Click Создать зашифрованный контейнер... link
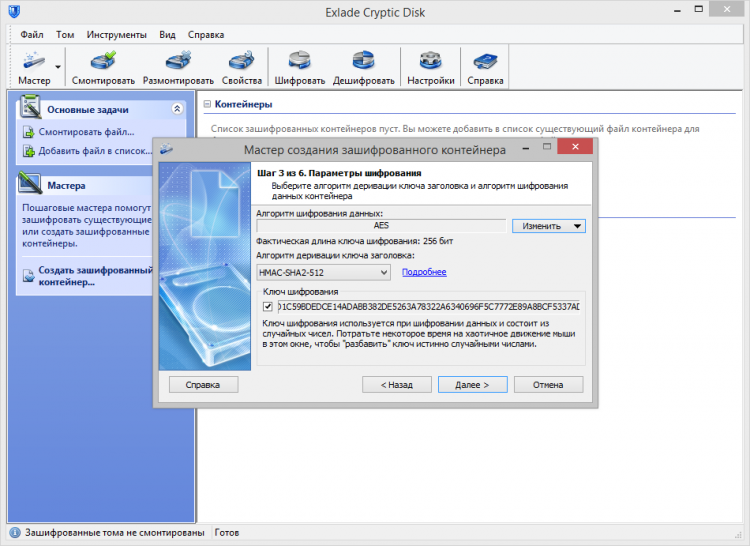750x546 pixels. tap(95, 276)
